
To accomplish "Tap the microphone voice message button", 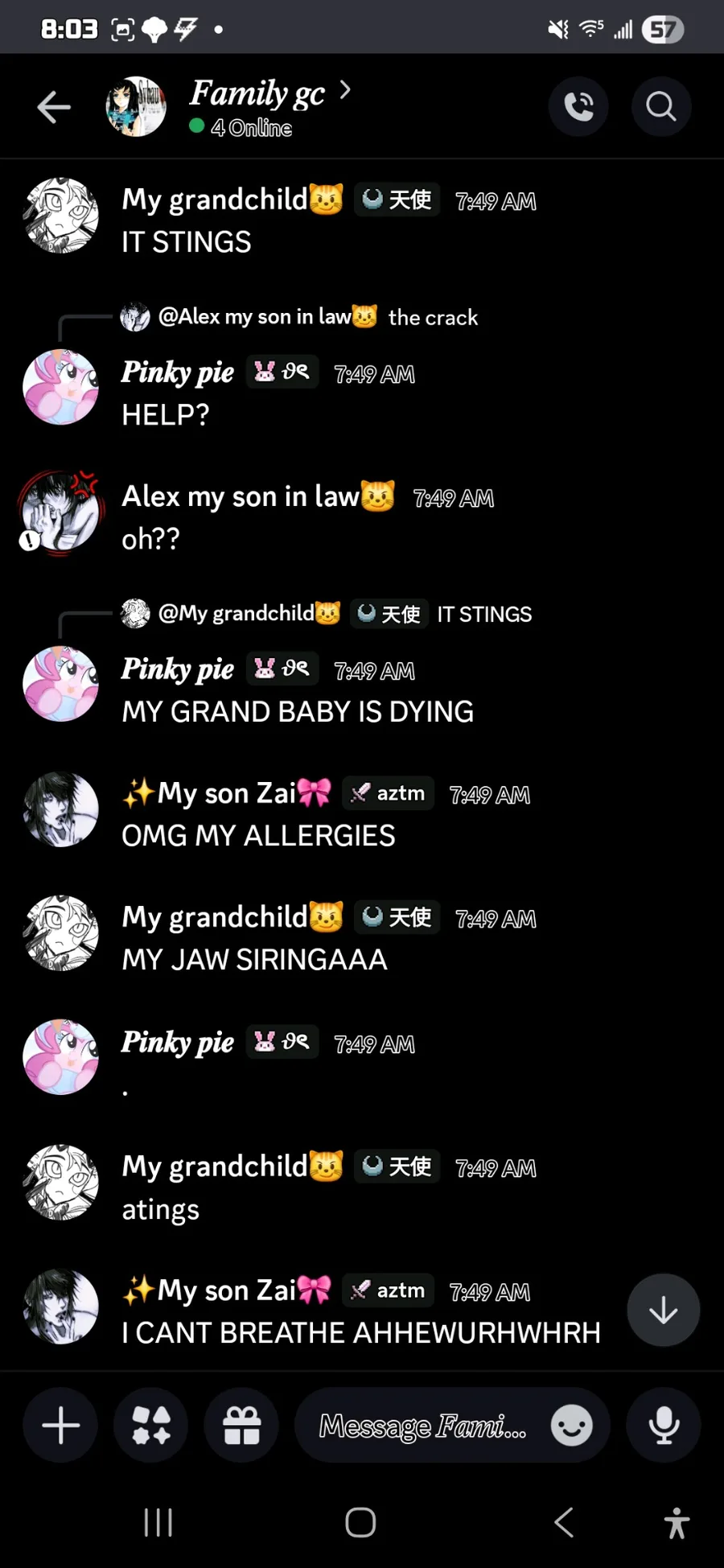I will click(664, 1425).
